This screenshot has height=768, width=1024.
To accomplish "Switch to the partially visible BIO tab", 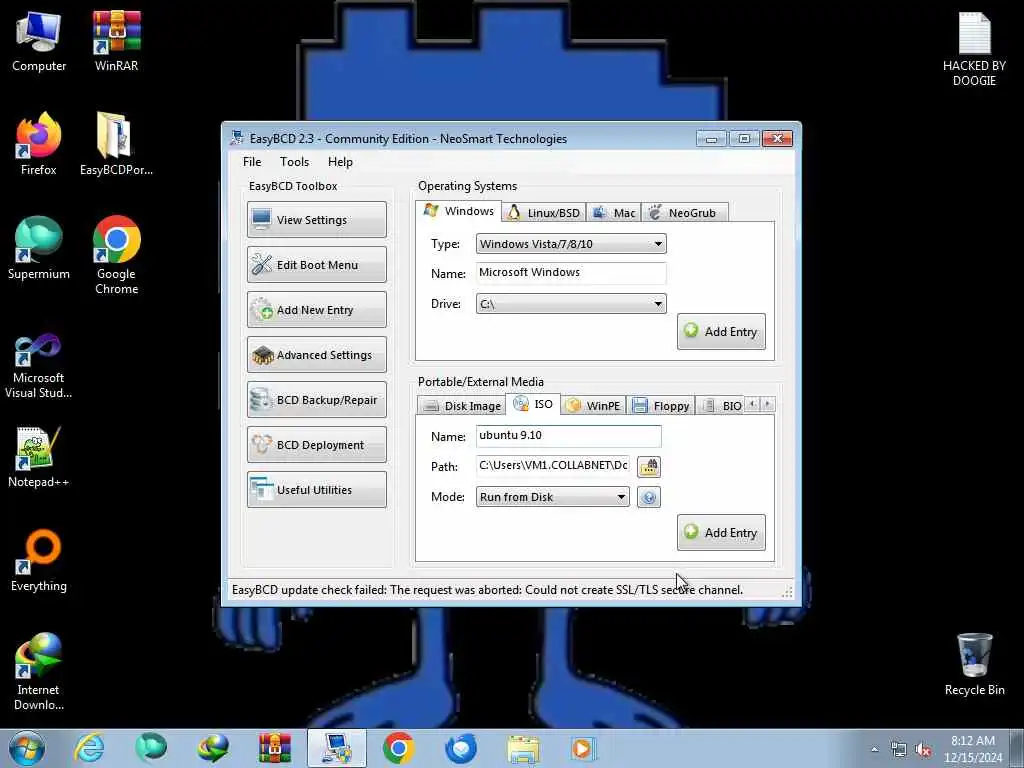I will pyautogui.click(x=721, y=406).
